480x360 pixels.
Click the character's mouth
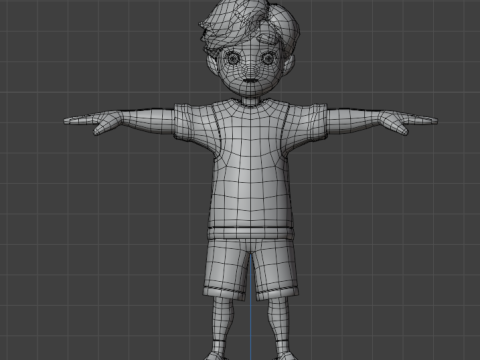click(x=250, y=81)
